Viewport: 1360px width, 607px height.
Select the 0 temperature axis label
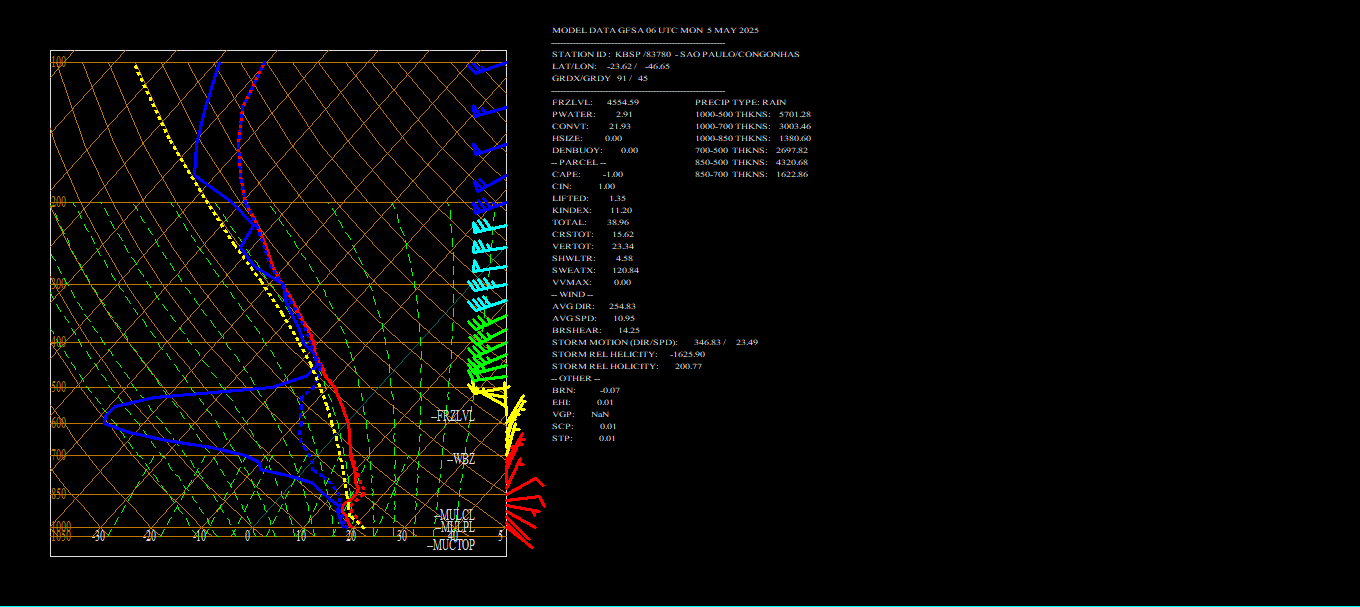point(248,536)
